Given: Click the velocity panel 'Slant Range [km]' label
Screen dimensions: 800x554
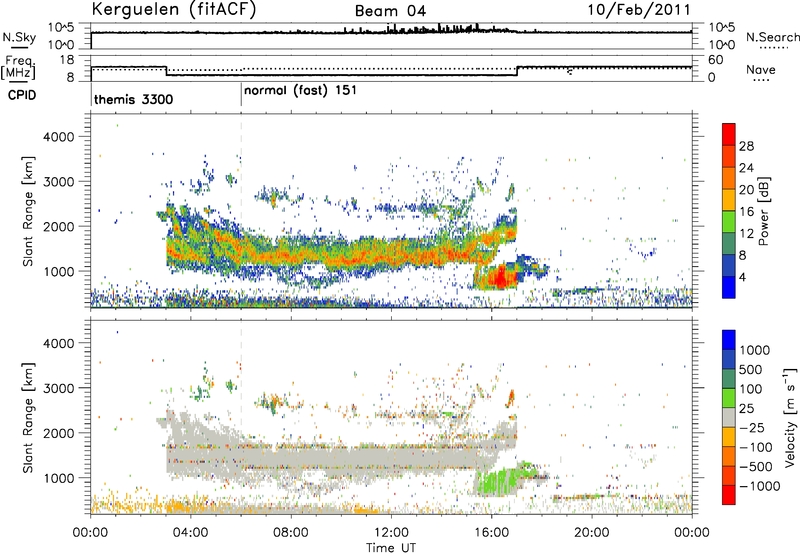Looking at the screenshot, I should tap(28, 418).
